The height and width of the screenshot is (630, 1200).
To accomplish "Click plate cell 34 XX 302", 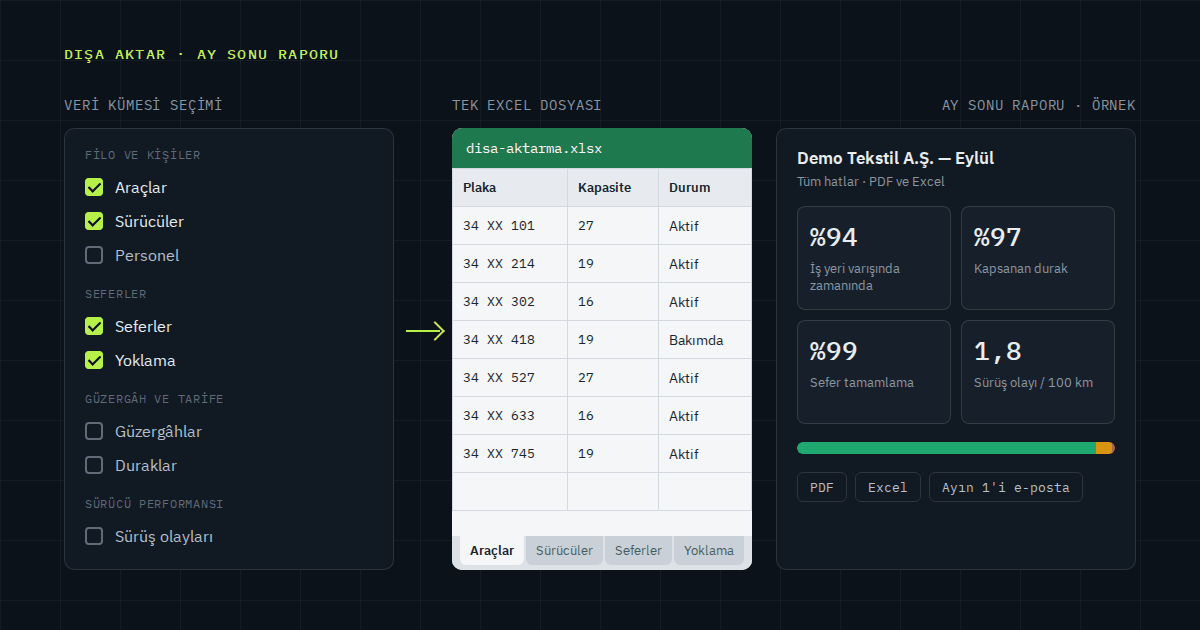I will [510, 302].
